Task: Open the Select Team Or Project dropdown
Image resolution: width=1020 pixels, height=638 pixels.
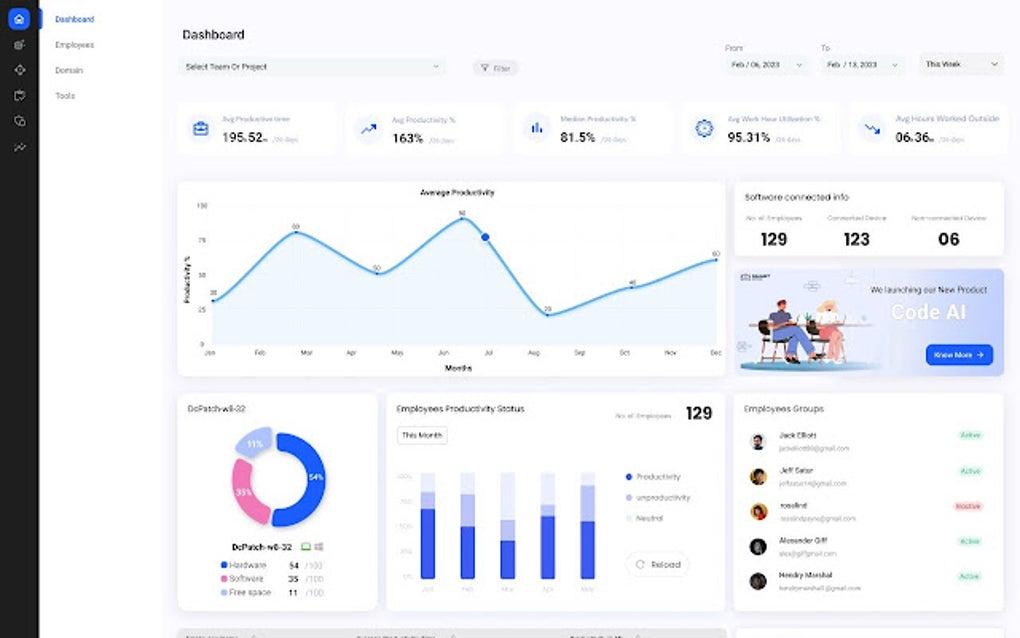Action: (x=312, y=66)
